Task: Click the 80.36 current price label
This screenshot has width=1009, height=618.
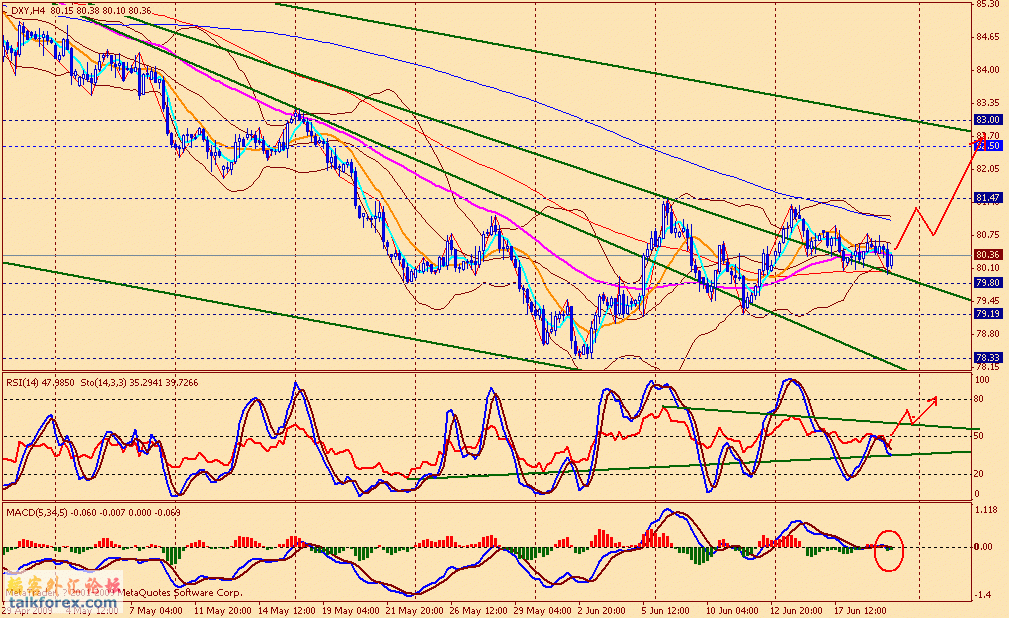Action: pos(987,254)
